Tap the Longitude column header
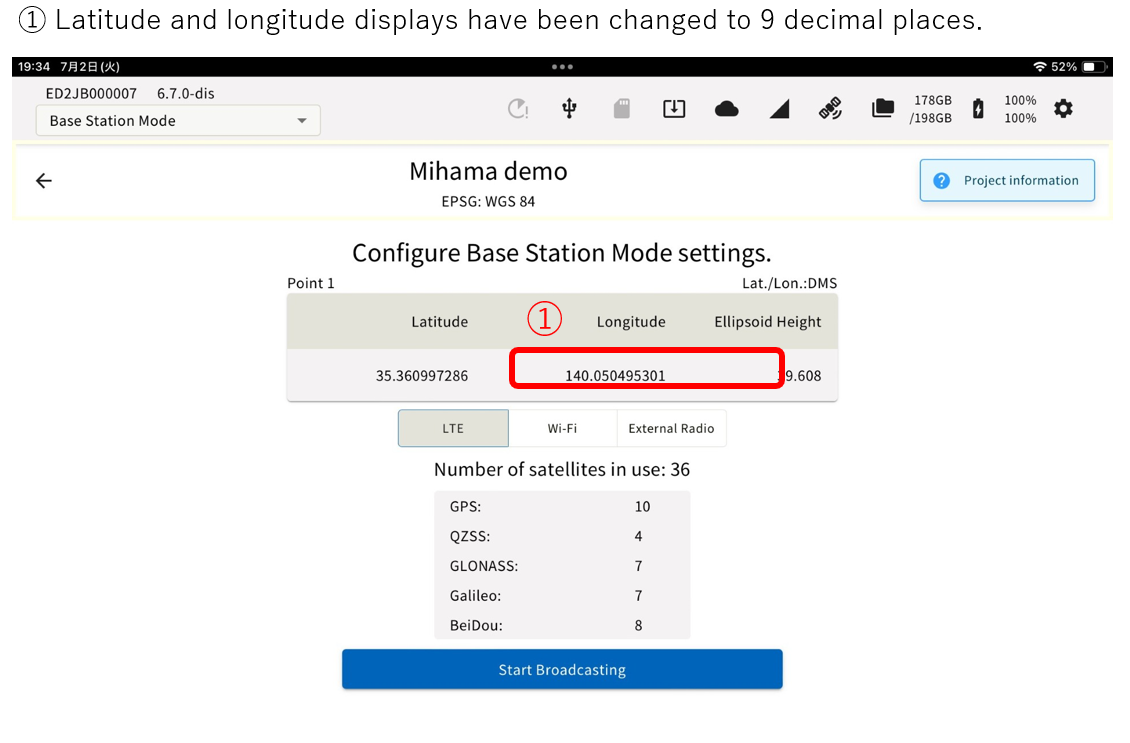The width and height of the screenshot is (1130, 743). [631, 322]
